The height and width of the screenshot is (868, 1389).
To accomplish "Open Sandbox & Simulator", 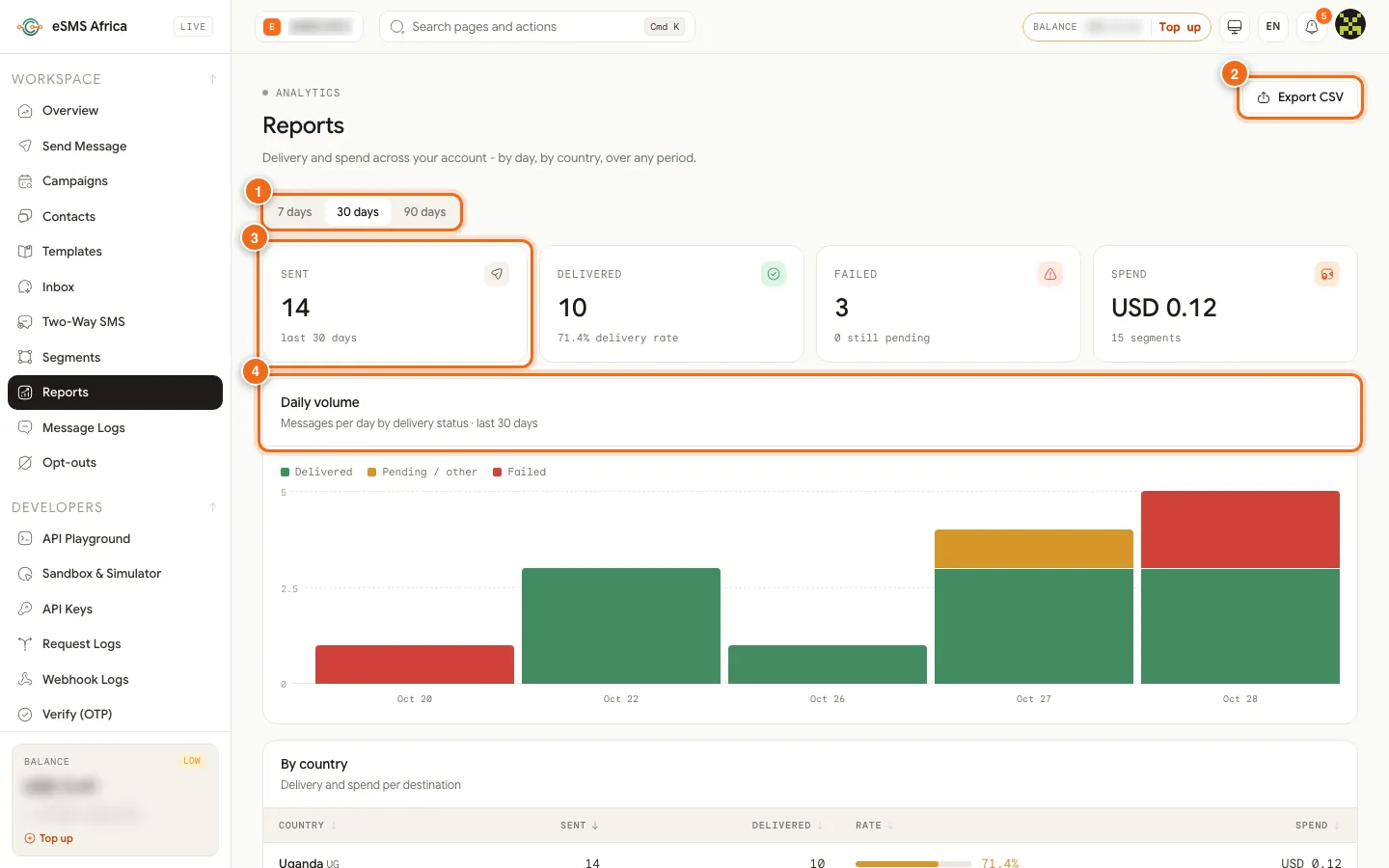I will click(115, 574).
